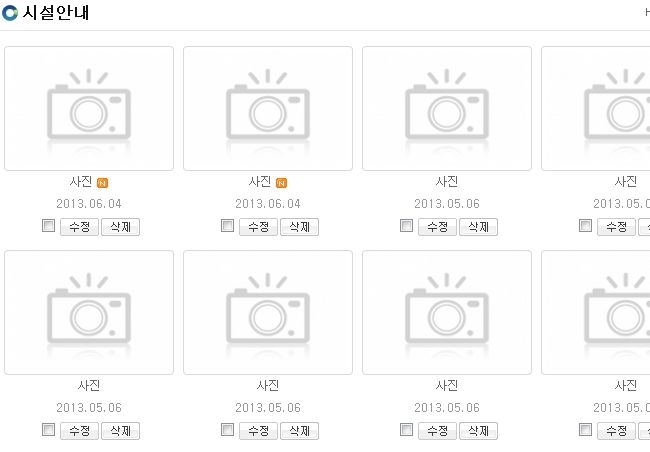Open the first camera placeholder thumbnail in top row
This screenshot has height=452, width=650.
[x=89, y=108]
